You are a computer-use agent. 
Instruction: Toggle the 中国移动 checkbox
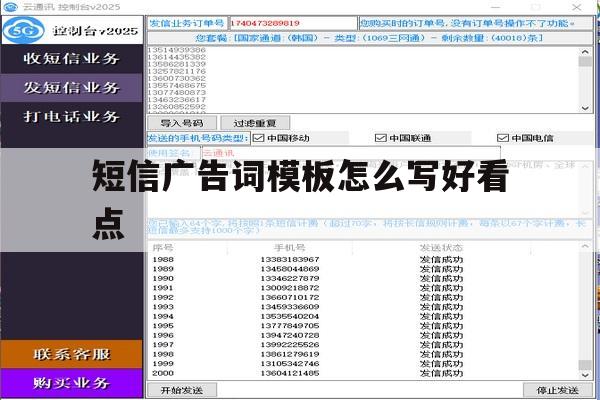[259, 138]
